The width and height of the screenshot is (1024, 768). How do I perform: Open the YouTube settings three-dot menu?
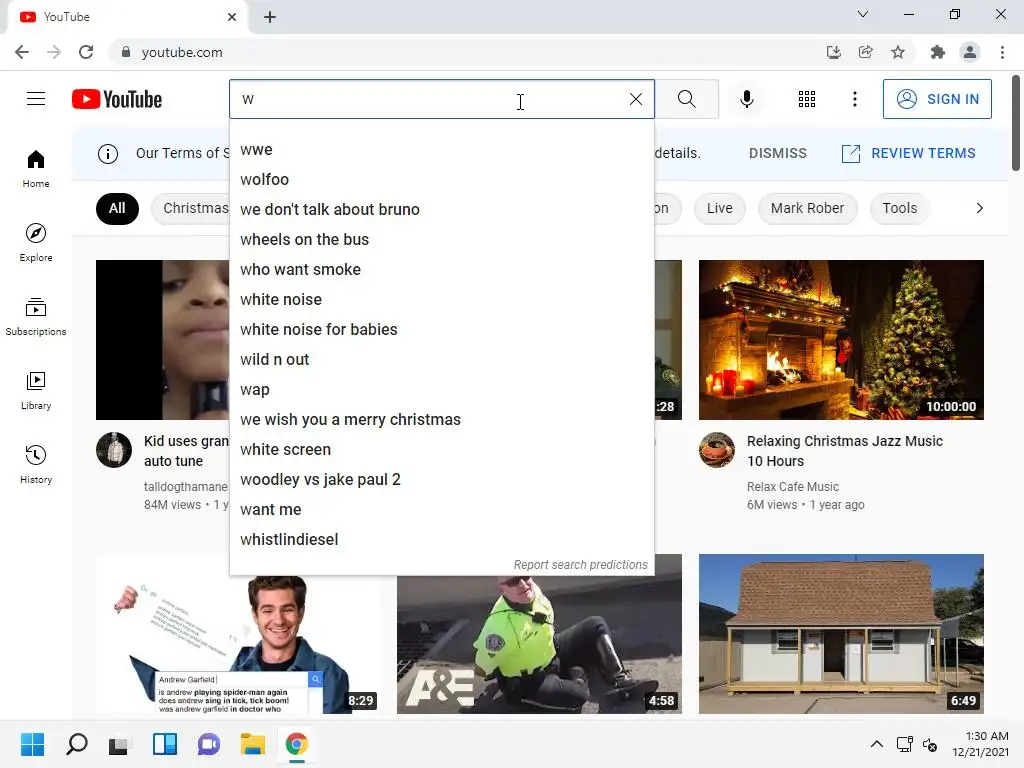click(x=854, y=99)
